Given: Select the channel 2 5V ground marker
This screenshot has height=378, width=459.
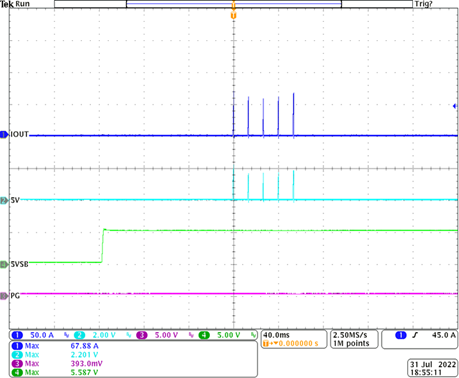Looking at the screenshot, I should click(4, 200).
